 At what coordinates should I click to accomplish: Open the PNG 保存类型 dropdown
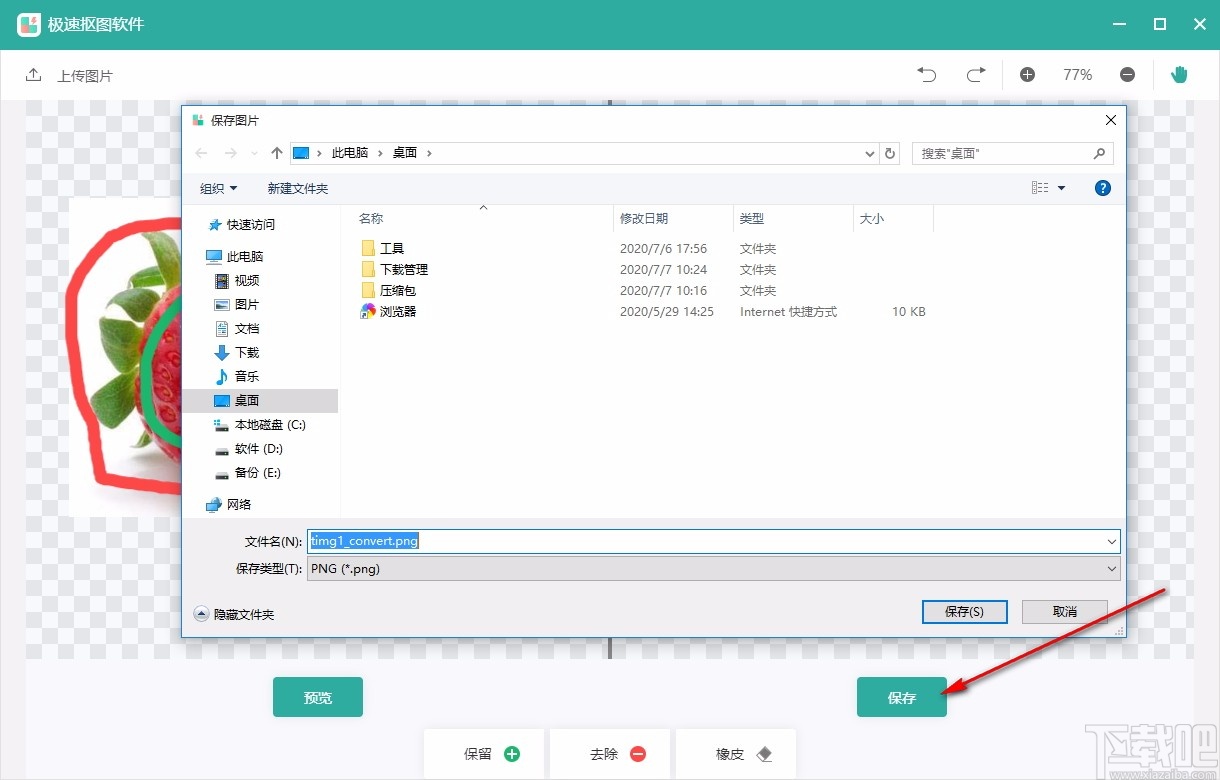point(1111,568)
